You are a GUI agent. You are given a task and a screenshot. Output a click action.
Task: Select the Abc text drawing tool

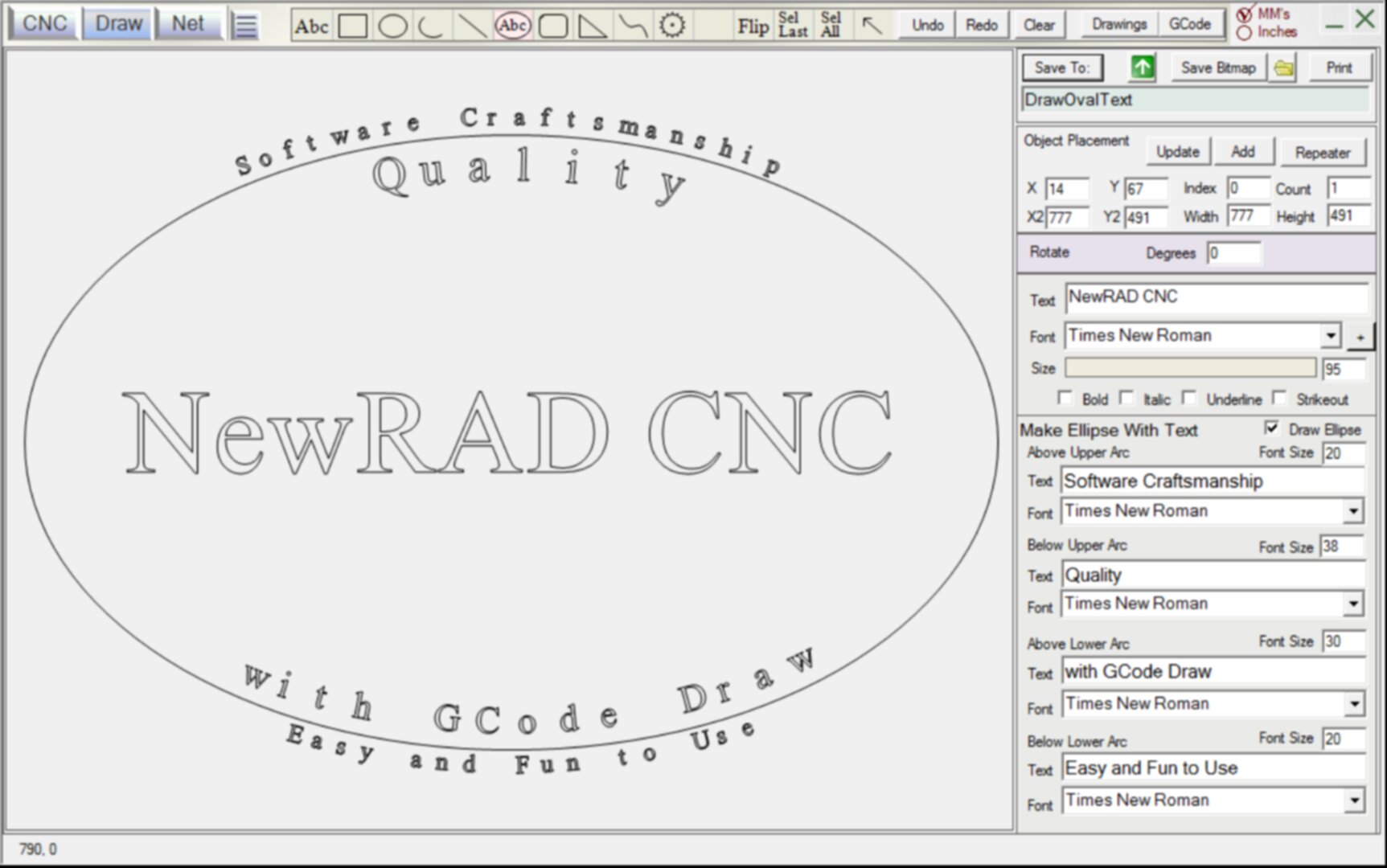[311, 27]
